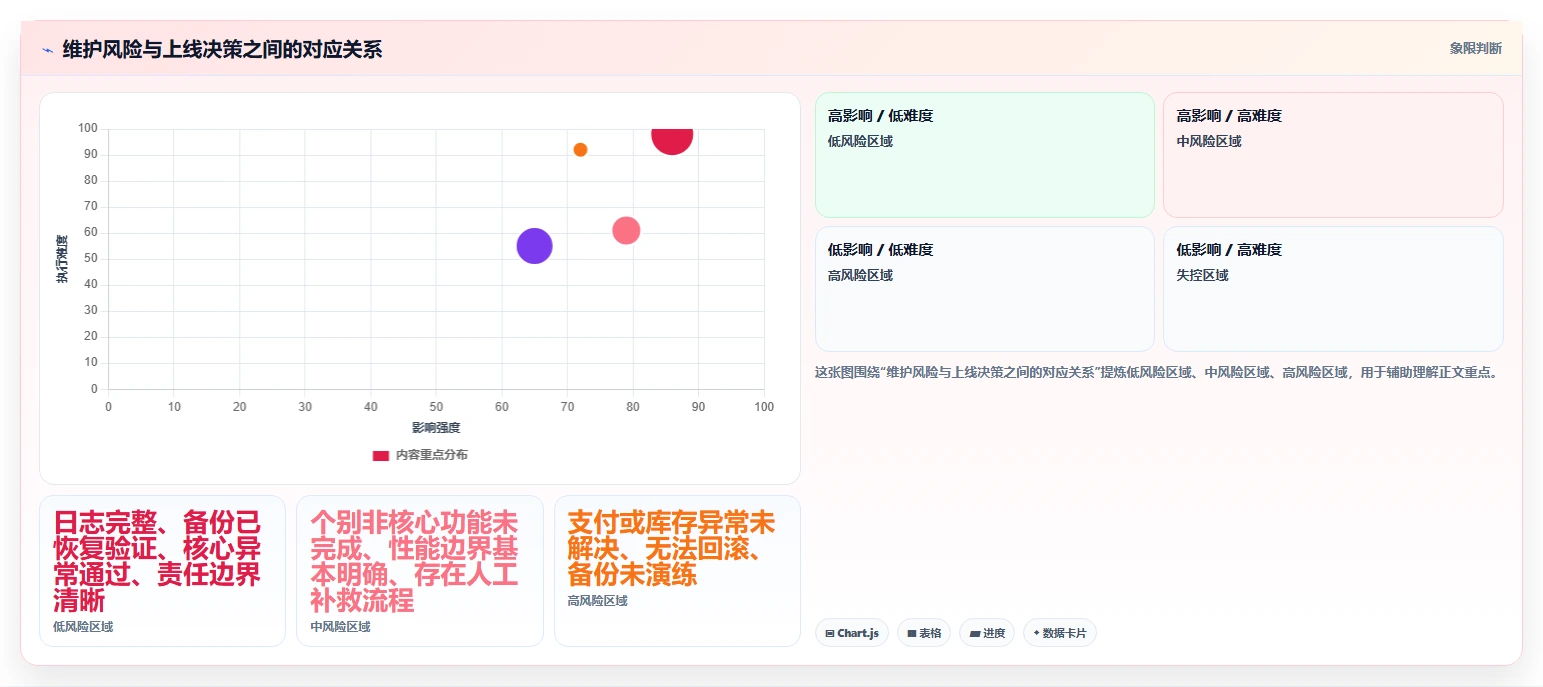1543x687 pixels.
Task: Click the 高风险区域 label under orange card text
Action: pos(597,601)
